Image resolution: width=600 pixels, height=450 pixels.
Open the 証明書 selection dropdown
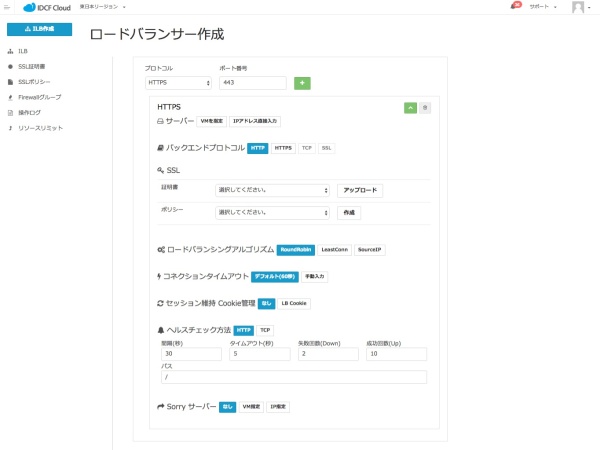[272, 190]
